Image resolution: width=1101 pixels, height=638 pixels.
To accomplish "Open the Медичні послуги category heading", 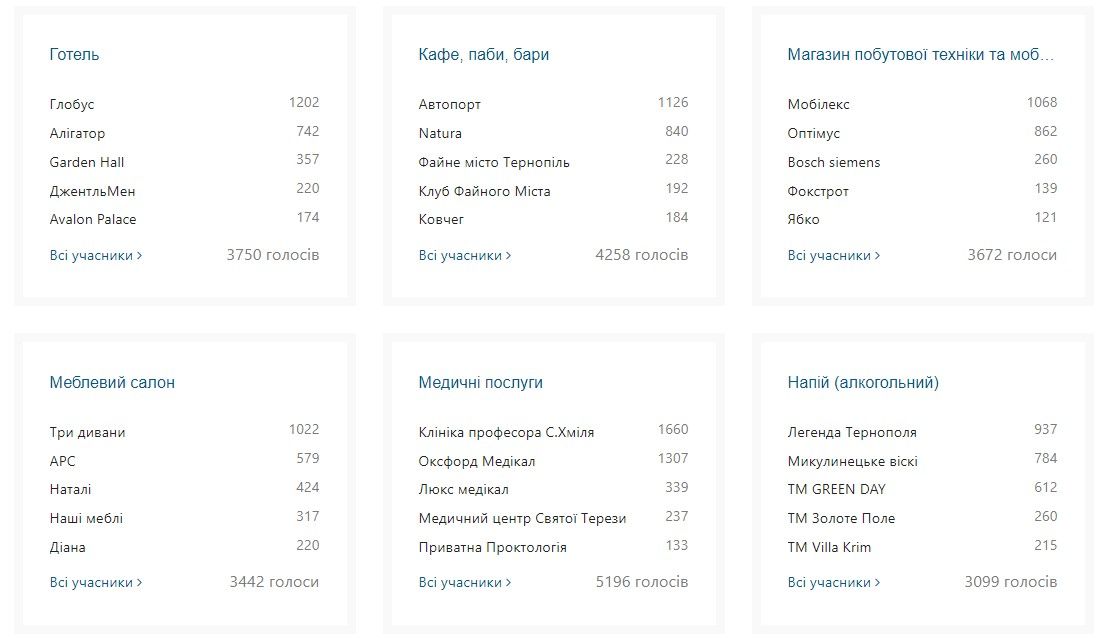I will (x=480, y=383).
